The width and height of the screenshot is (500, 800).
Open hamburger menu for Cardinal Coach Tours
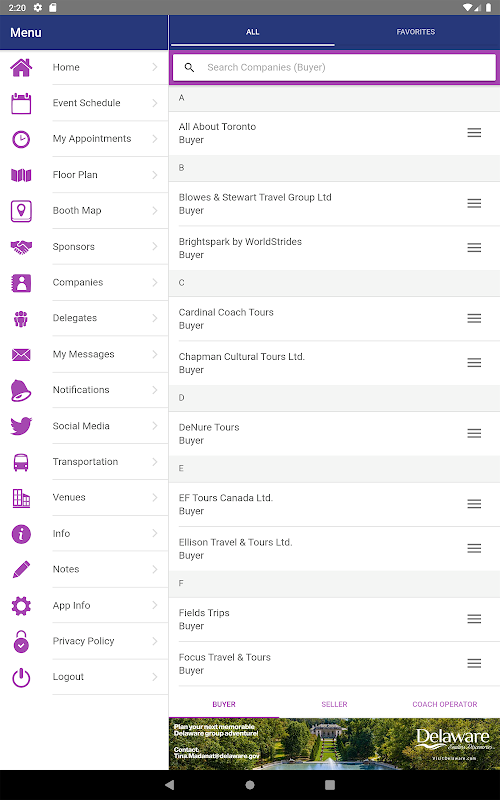tap(474, 318)
